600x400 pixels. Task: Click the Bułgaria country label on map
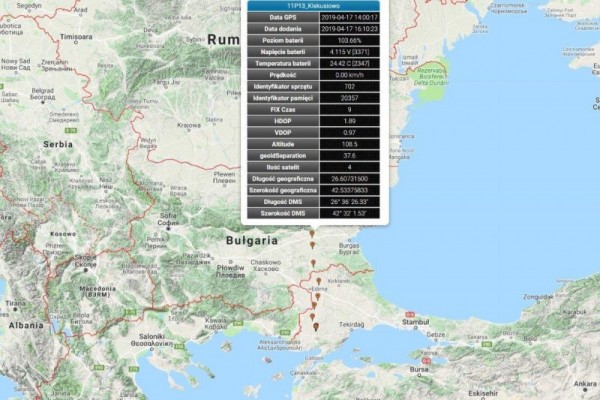252,241
